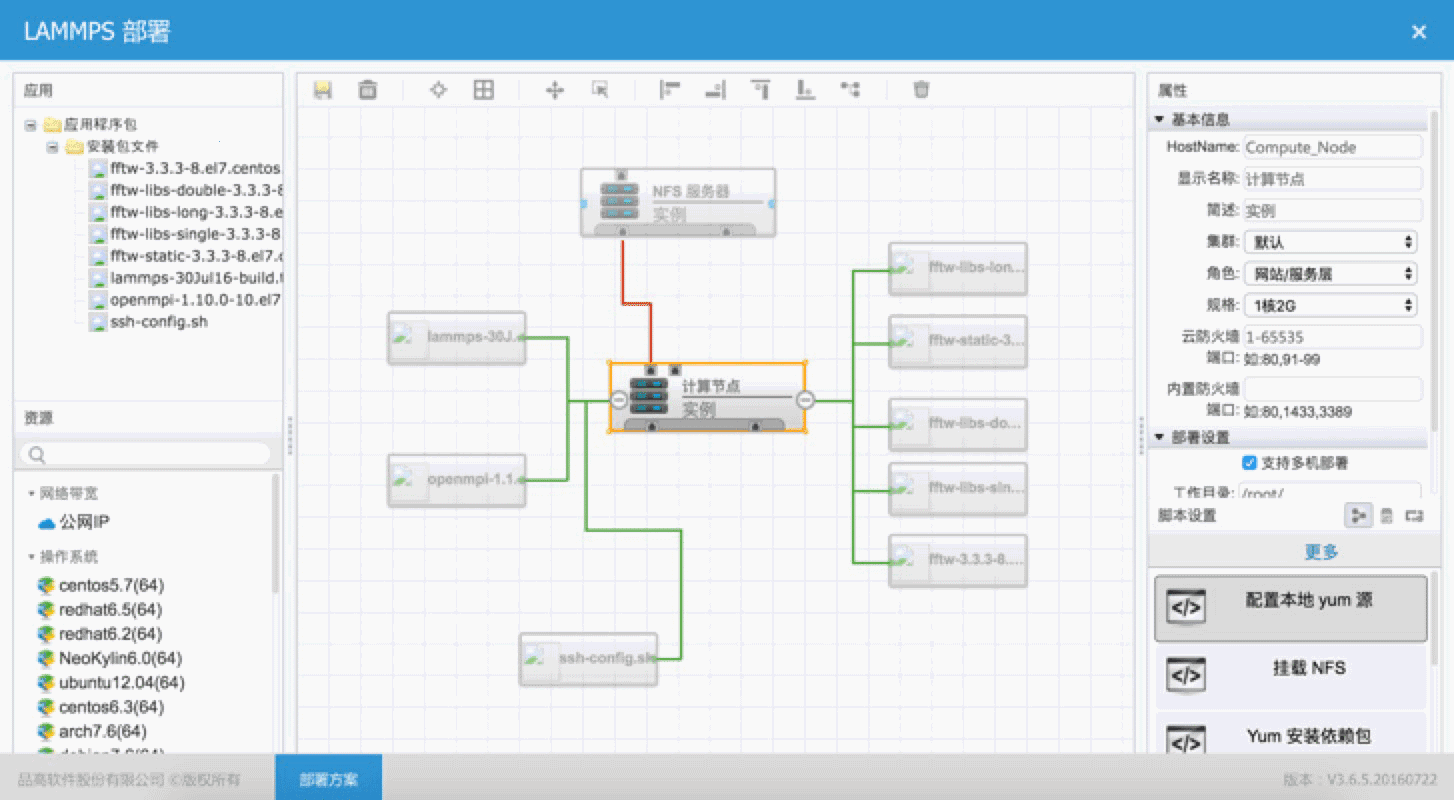
Task: Click the tree-view icon in 脚本设置 row
Action: (x=1358, y=516)
